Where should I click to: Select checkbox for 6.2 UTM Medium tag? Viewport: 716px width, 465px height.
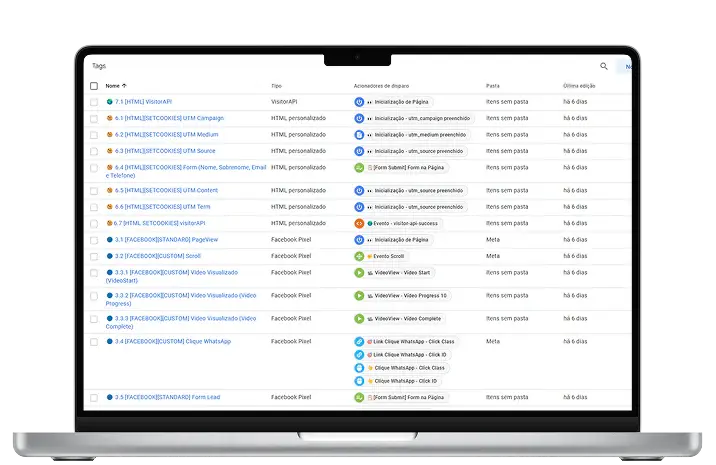94,135
